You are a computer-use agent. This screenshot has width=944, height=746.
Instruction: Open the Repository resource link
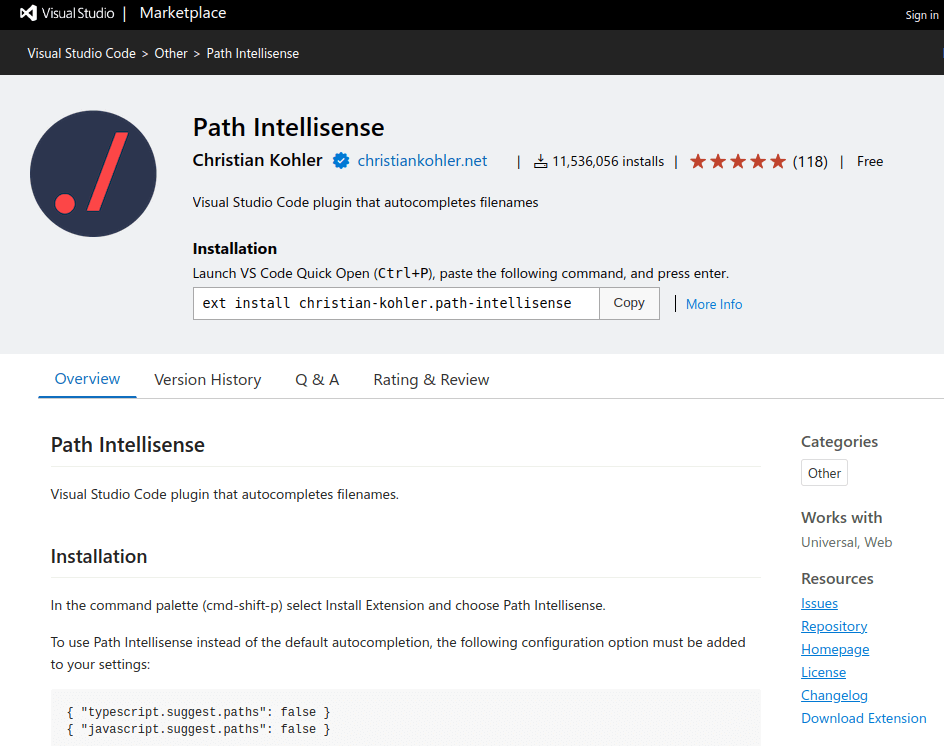pos(834,626)
